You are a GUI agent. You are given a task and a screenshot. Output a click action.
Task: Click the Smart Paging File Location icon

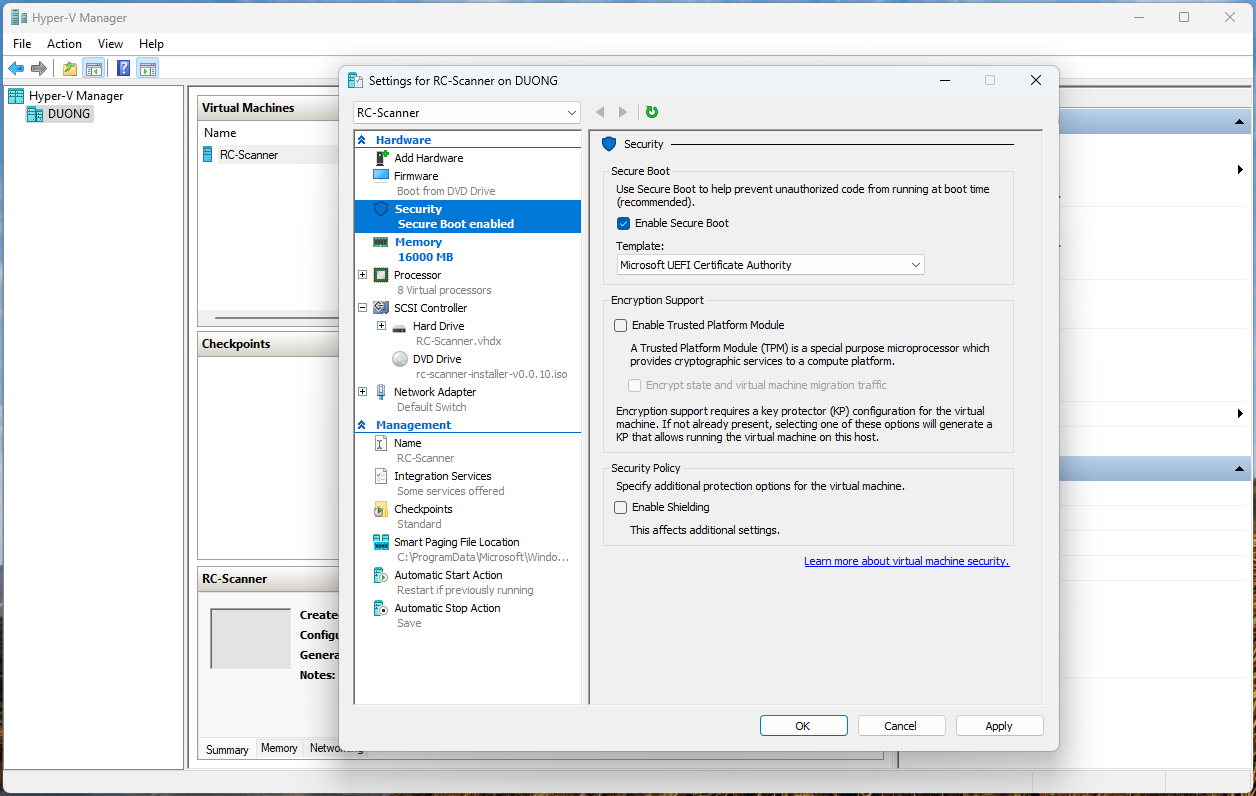[x=381, y=542]
